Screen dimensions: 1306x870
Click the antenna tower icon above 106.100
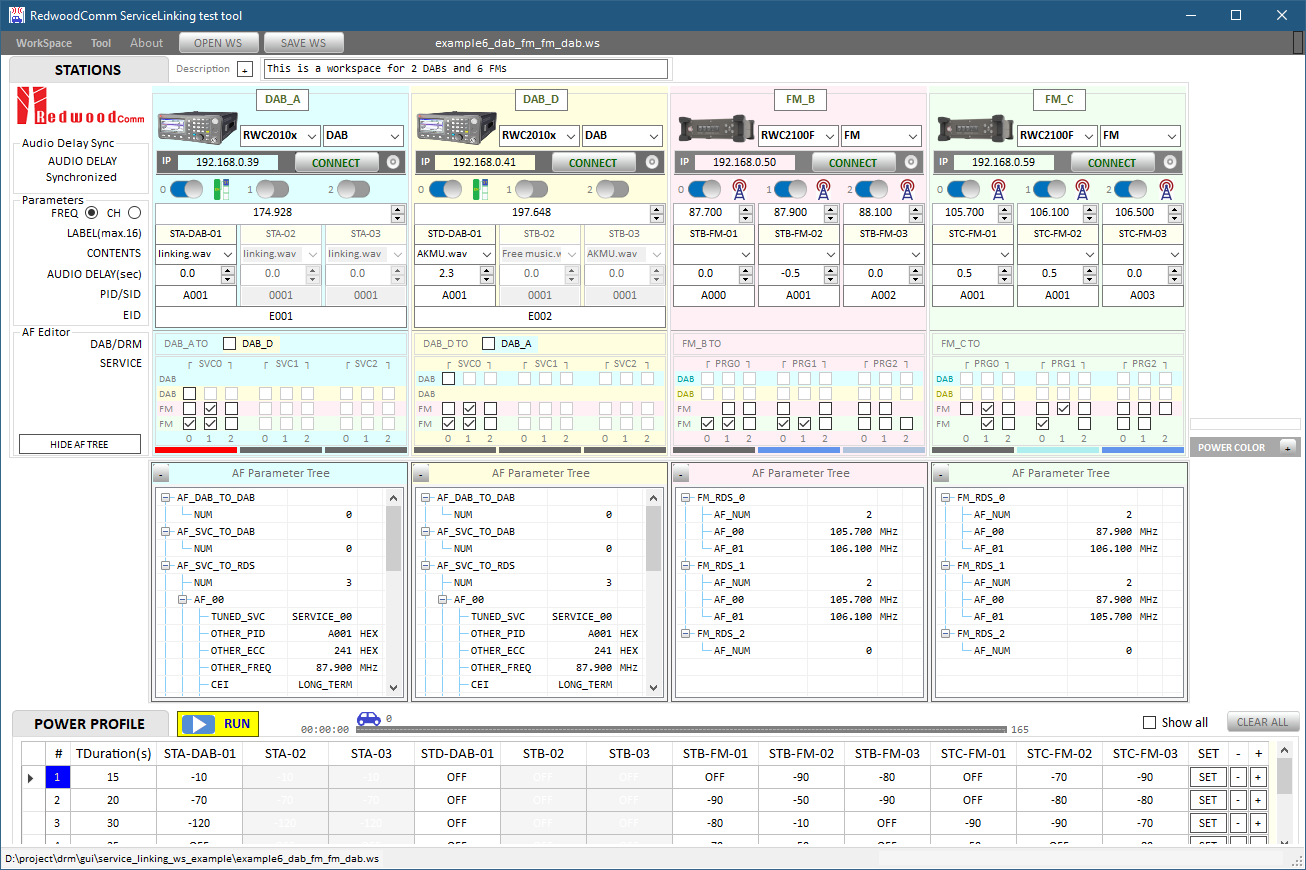click(1082, 189)
